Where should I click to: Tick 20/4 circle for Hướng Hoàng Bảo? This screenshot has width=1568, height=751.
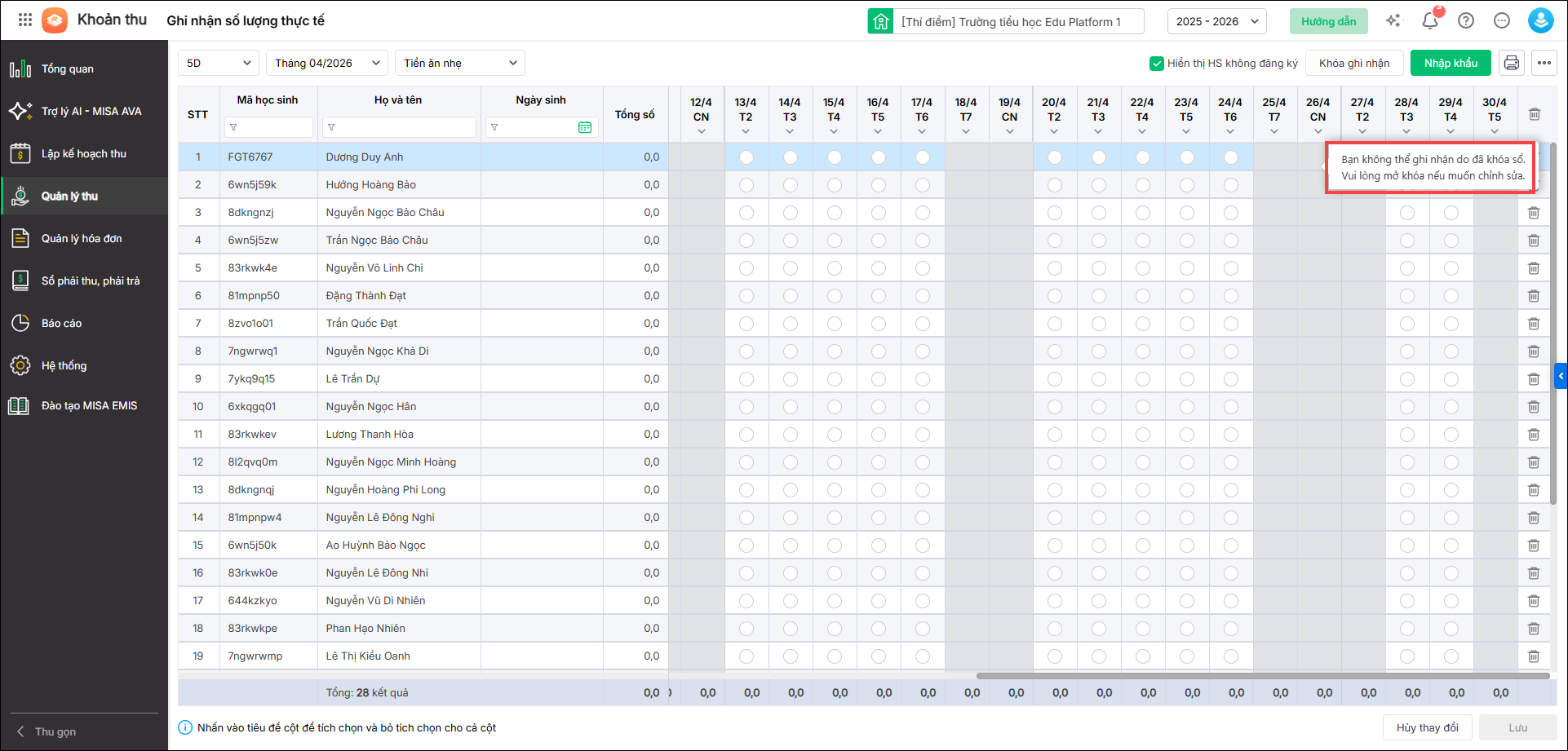(x=1055, y=185)
